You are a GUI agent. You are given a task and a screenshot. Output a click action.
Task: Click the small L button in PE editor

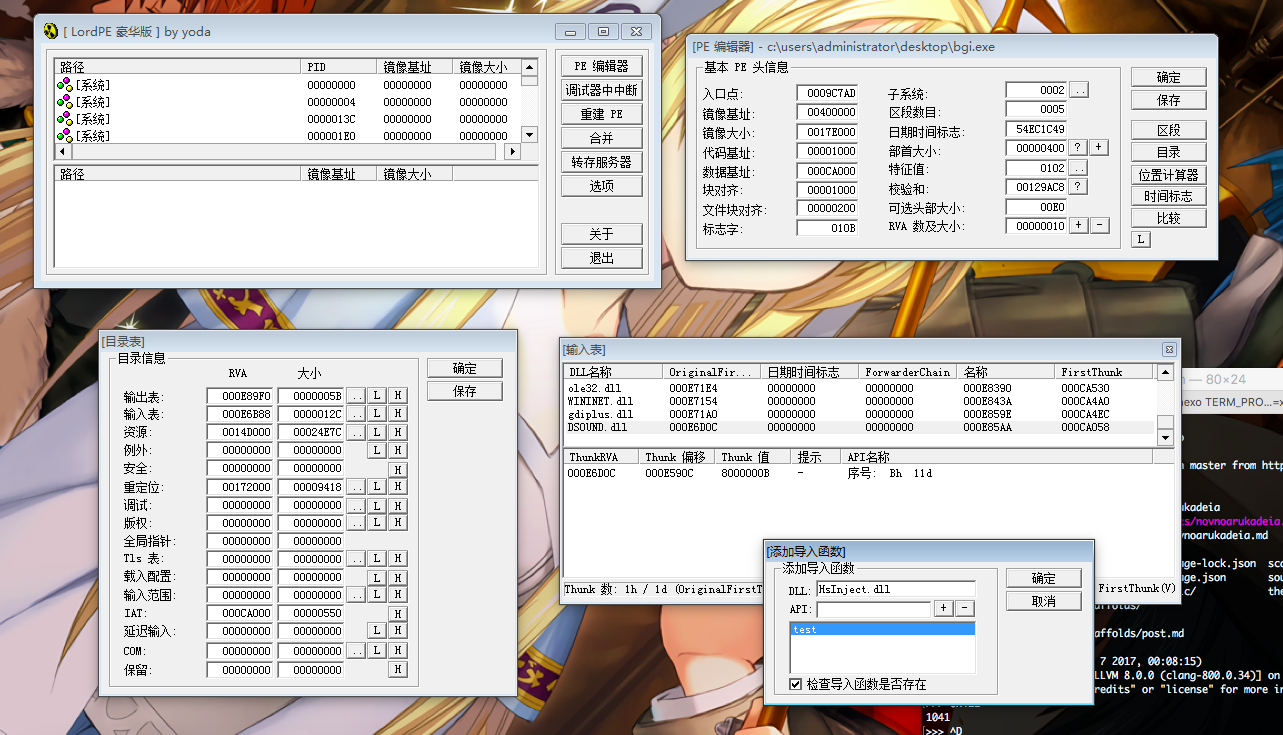pos(1141,239)
